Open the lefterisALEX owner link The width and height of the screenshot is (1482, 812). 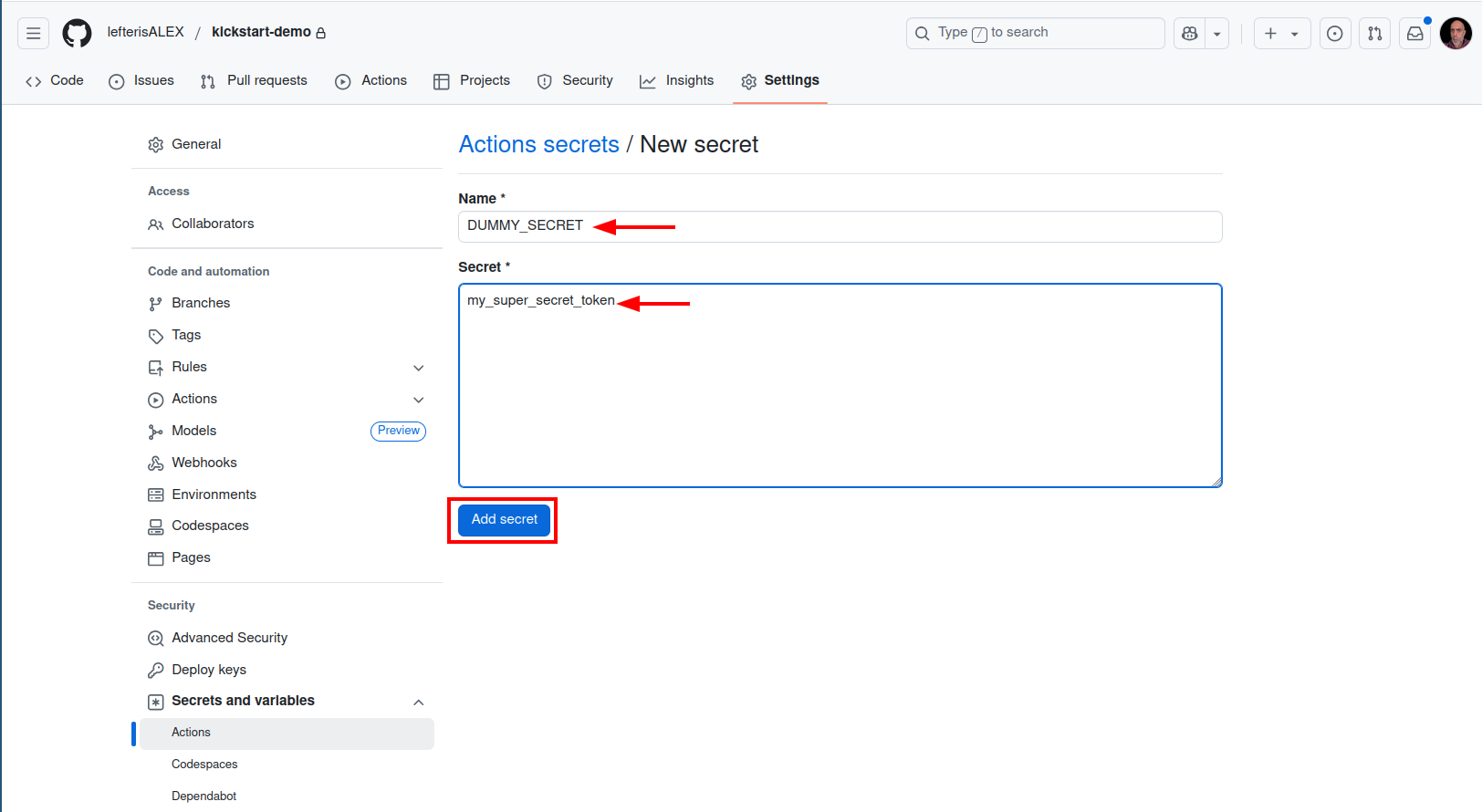click(145, 32)
